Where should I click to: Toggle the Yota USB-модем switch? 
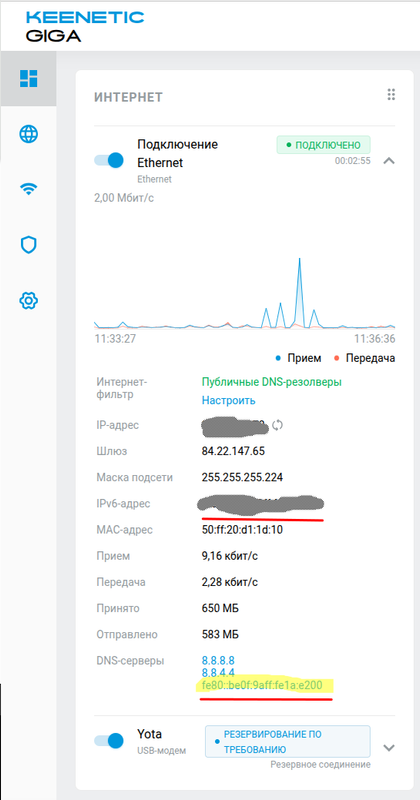(109, 740)
